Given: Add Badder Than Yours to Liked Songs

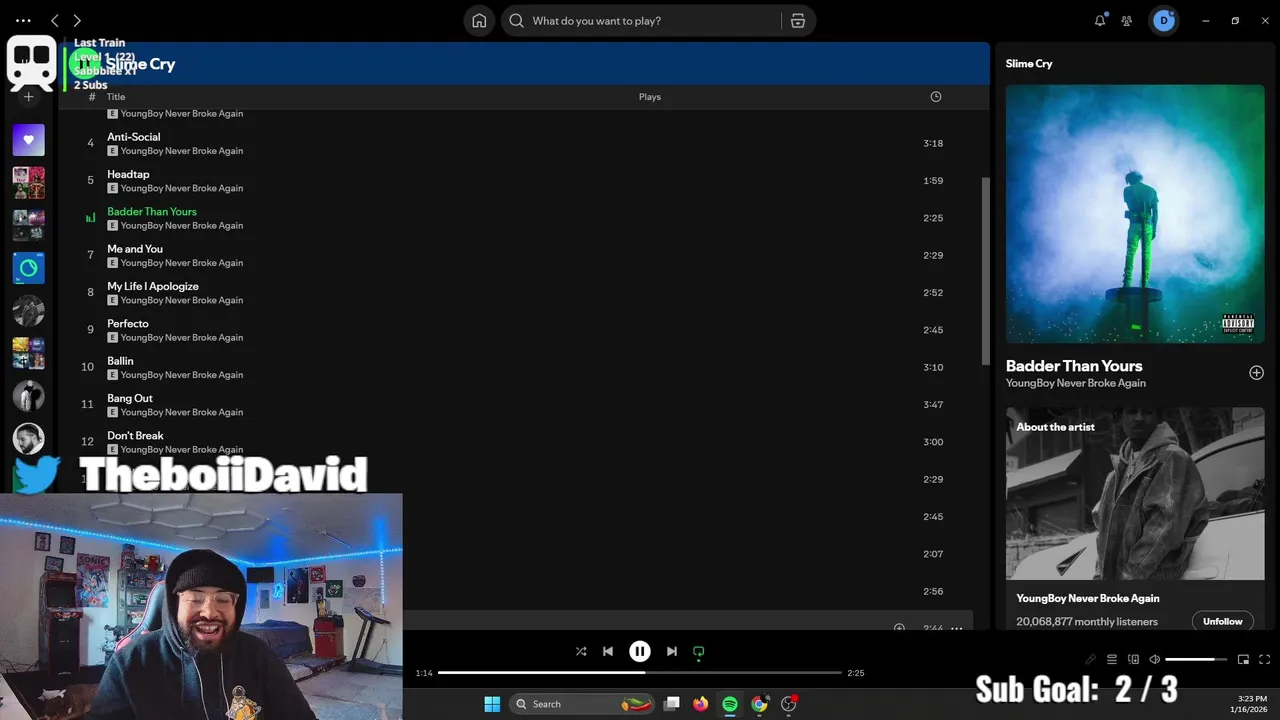Looking at the screenshot, I should (1256, 373).
